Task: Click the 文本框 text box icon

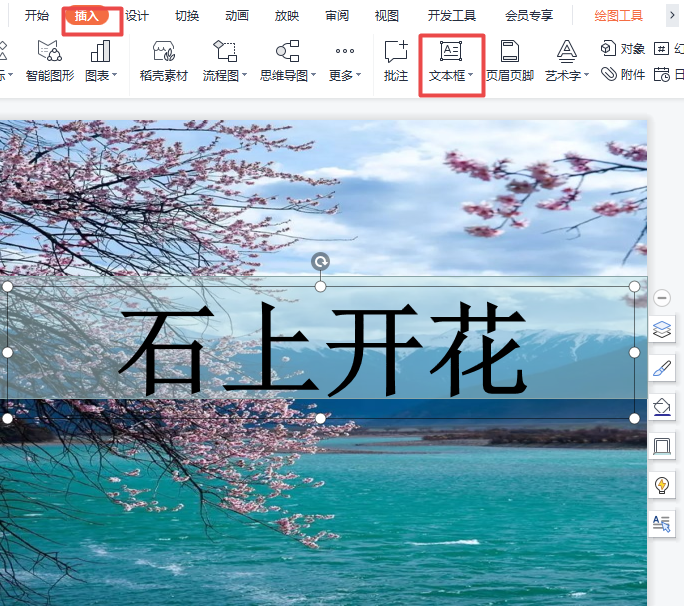Action: tap(451, 51)
